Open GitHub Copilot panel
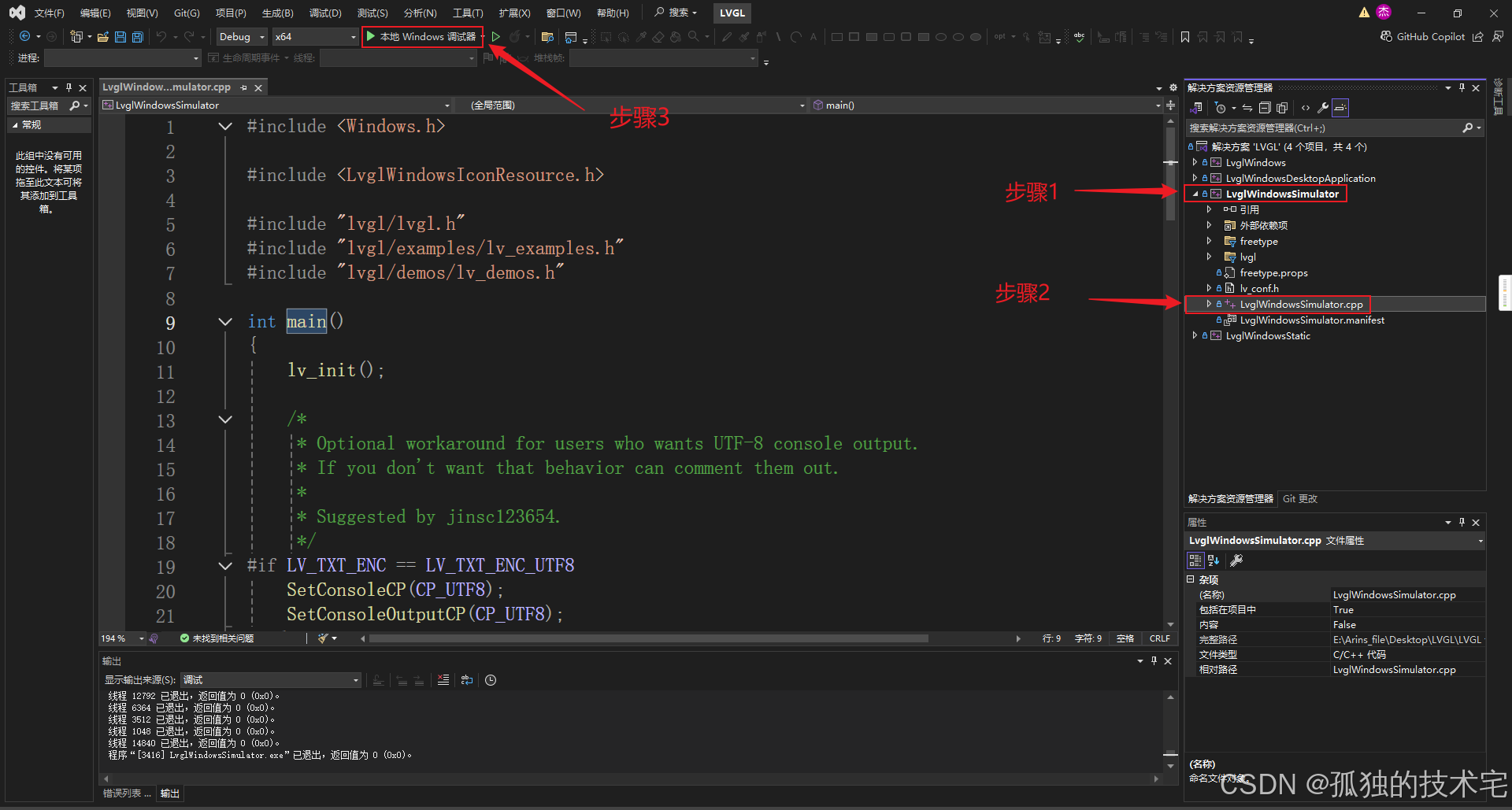The height and width of the screenshot is (810, 1512). pos(1422,36)
